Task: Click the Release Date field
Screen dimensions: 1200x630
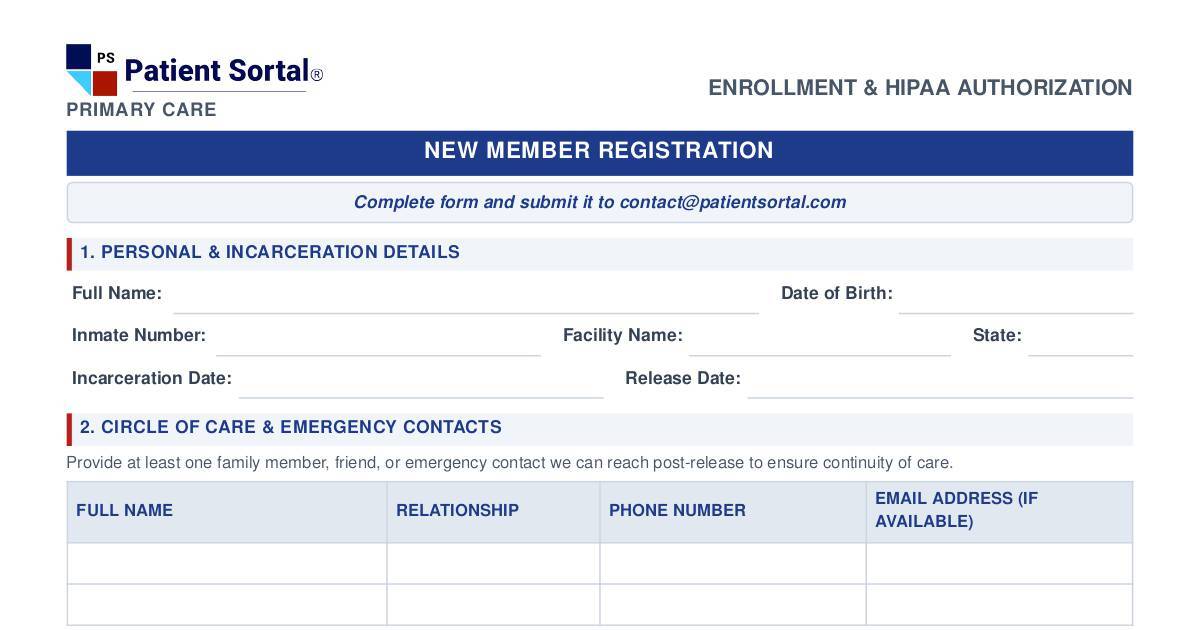Action: coord(940,380)
